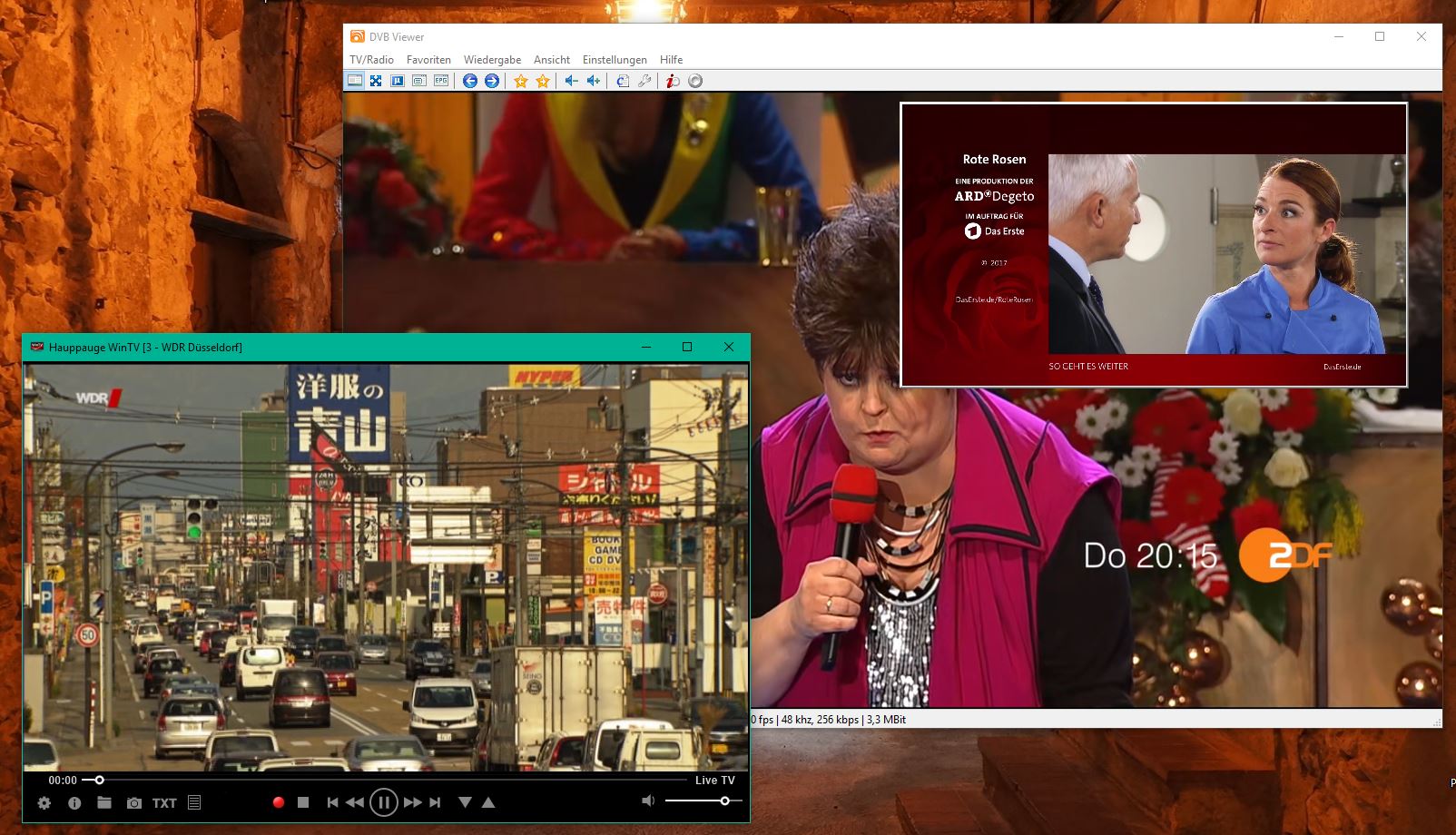Open WinTV settings gear icon
Screen dimensions: 1456x835
[44, 803]
